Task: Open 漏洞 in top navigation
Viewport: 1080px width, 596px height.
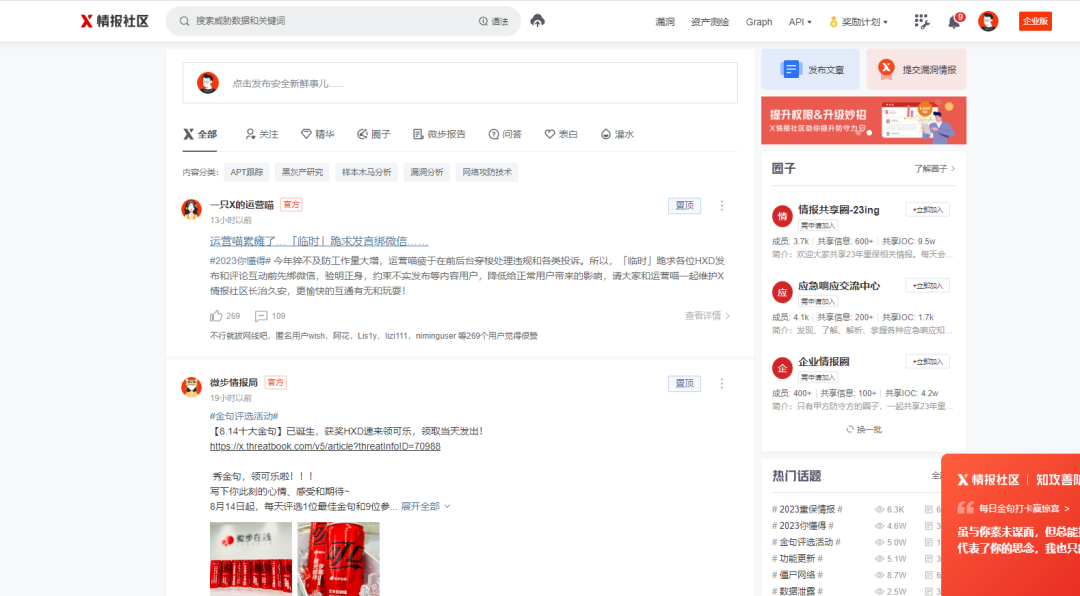Action: 665,22
